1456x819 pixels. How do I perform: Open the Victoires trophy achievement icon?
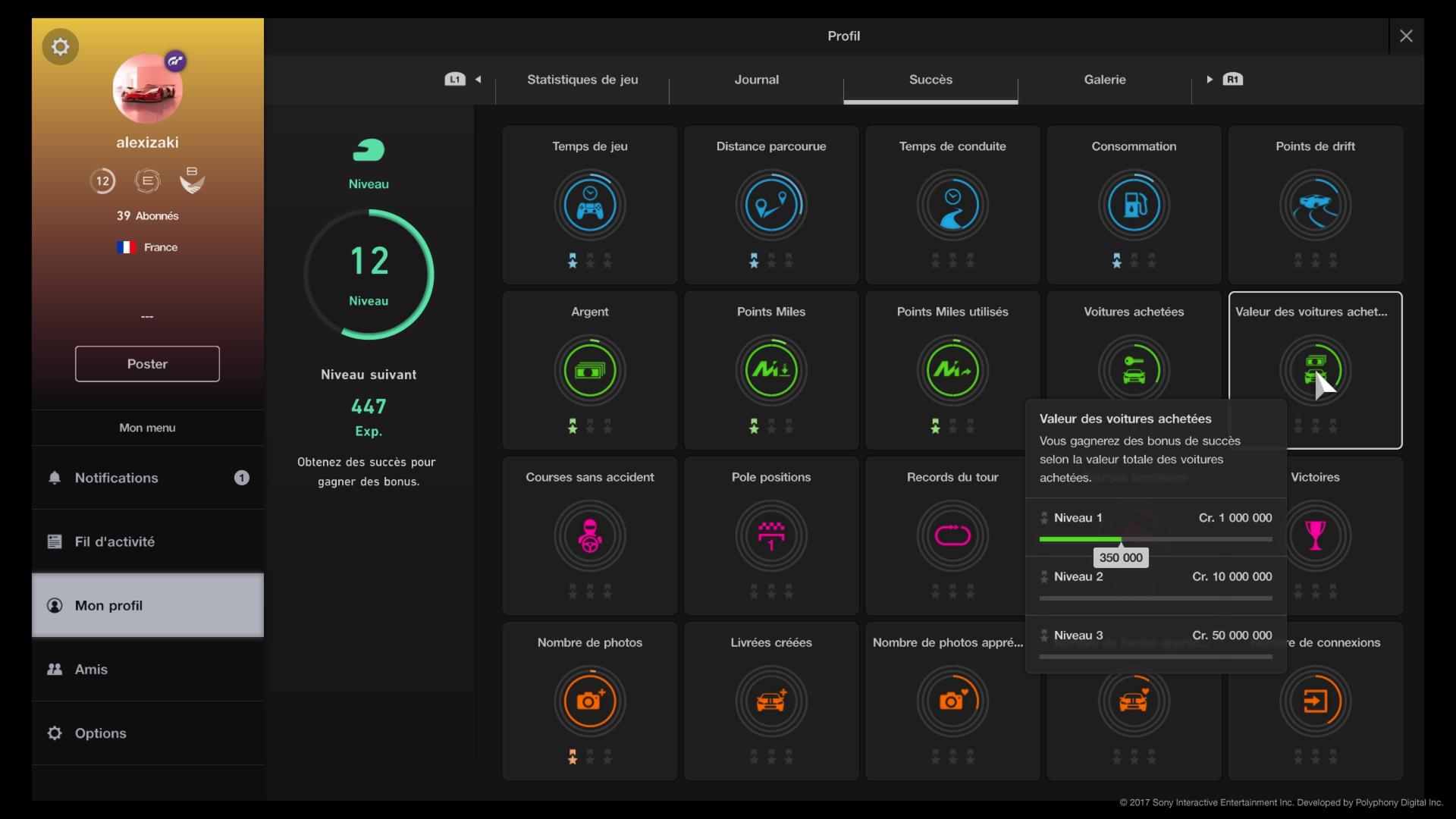(x=1315, y=536)
